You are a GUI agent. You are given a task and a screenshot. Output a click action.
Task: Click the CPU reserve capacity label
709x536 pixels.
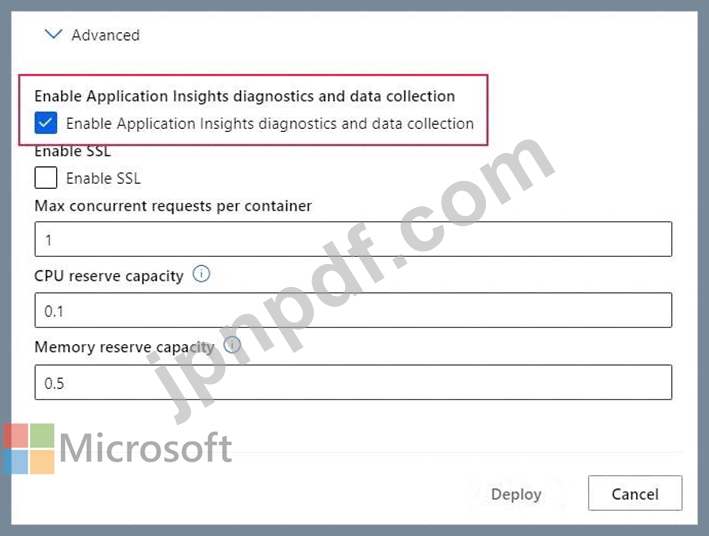pos(109,276)
